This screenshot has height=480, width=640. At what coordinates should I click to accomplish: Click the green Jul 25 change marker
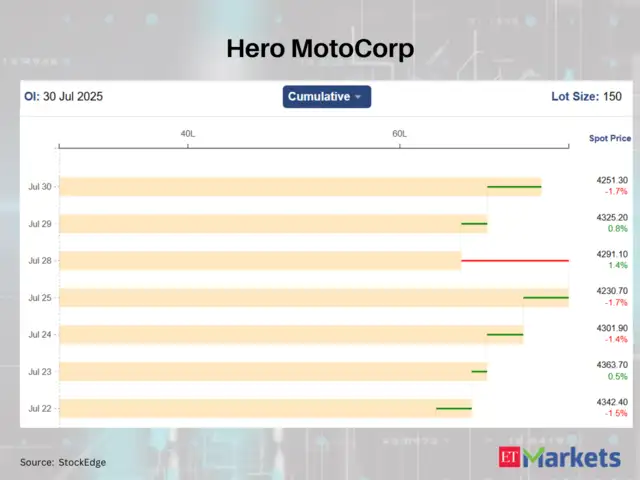545,297
